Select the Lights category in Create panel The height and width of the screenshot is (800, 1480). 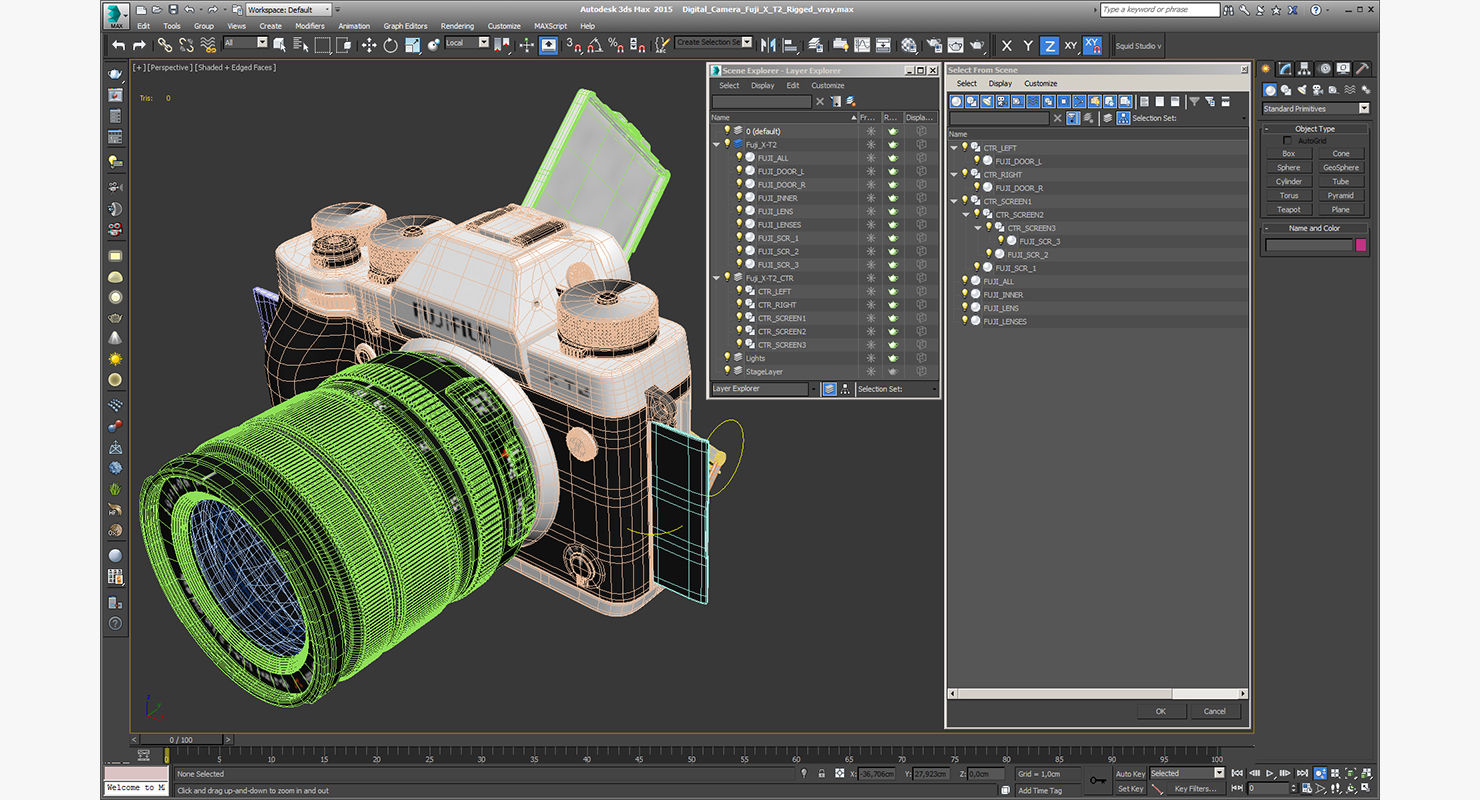click(1302, 90)
